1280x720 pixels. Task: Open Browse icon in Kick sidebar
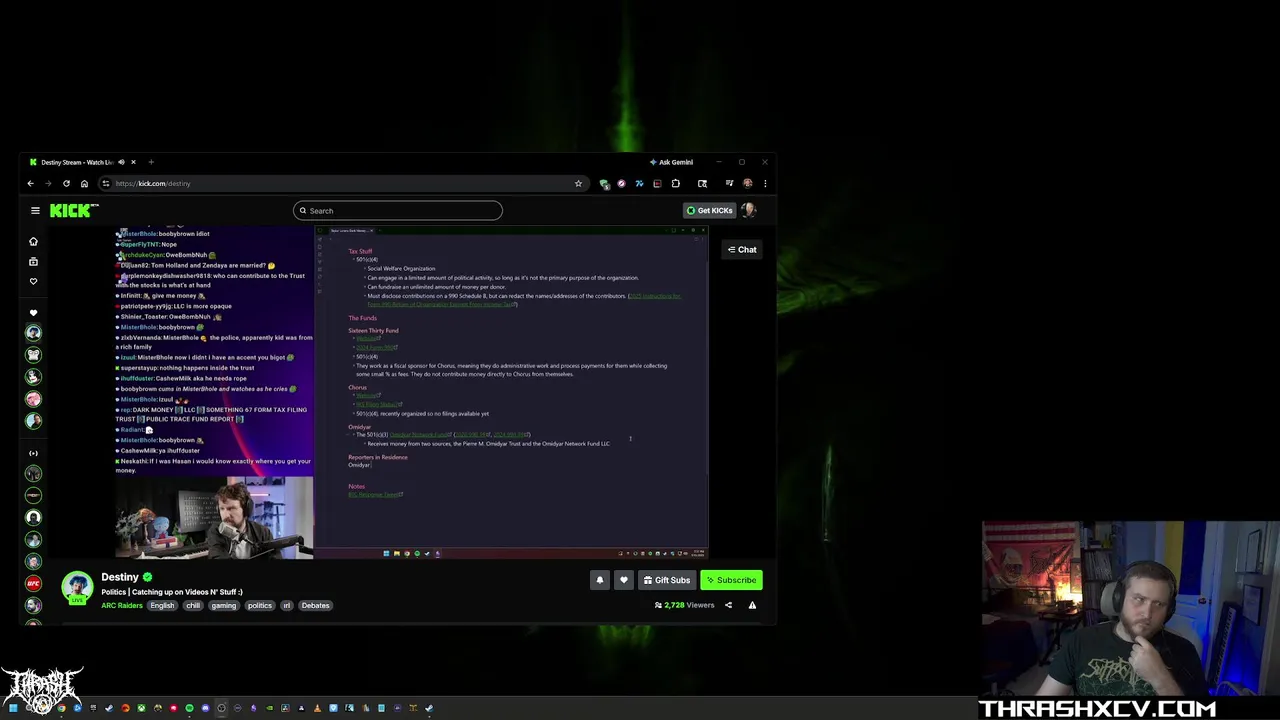33,261
